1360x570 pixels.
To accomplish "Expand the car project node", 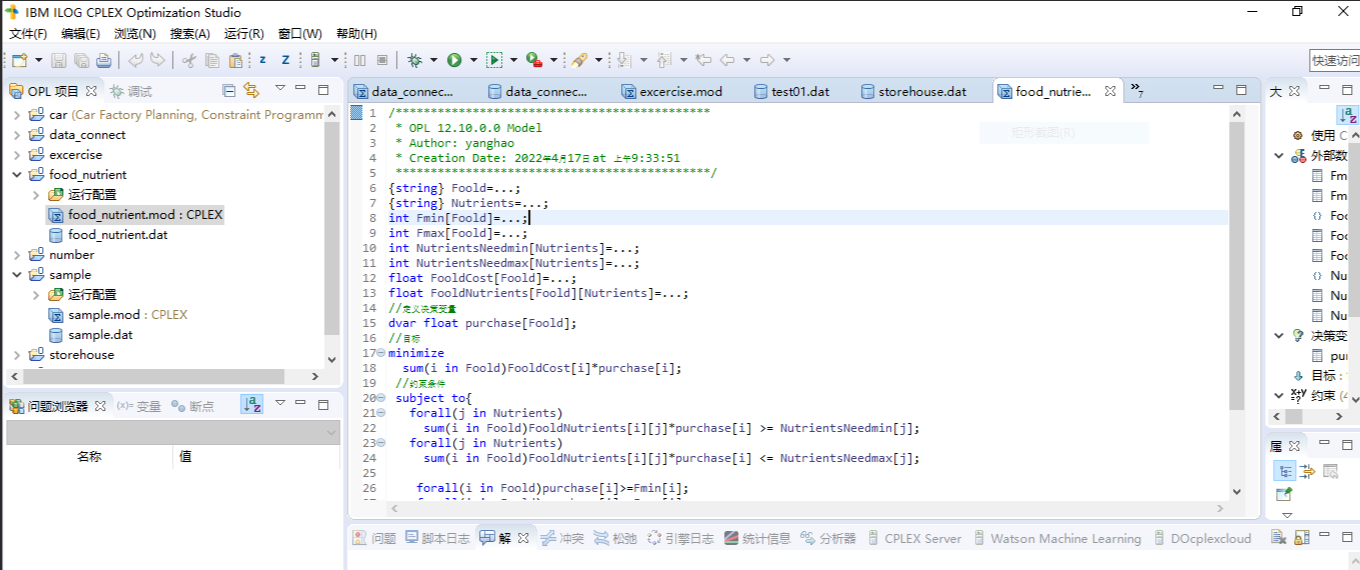I will (x=17, y=115).
